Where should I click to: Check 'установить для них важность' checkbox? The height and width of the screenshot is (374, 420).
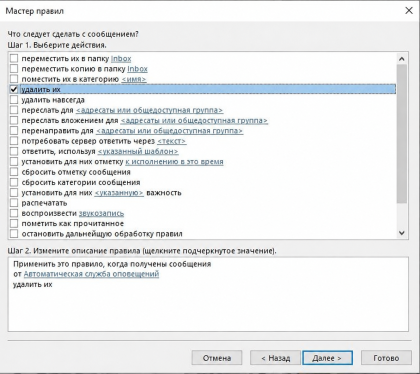(14, 193)
